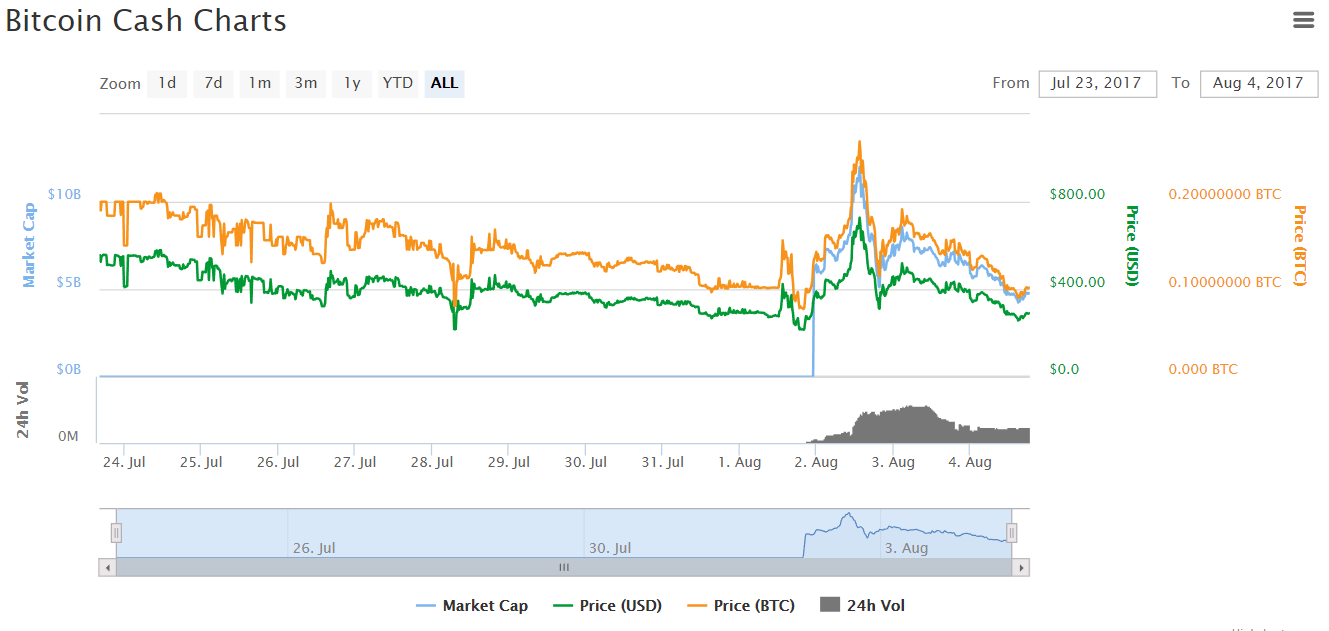Click the $0.0 price axis label
1329x631 pixels.
(1064, 369)
